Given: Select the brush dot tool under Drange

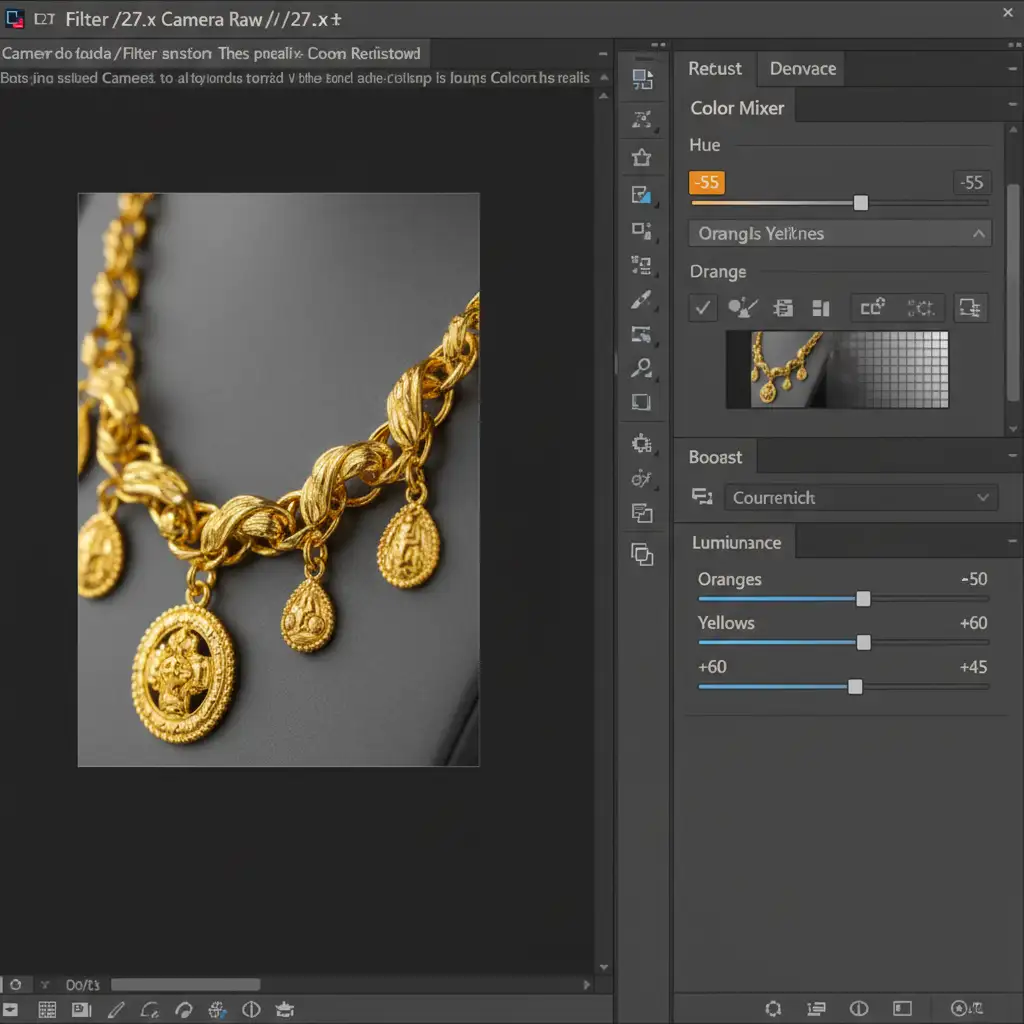Looking at the screenshot, I should pyautogui.click(x=743, y=308).
